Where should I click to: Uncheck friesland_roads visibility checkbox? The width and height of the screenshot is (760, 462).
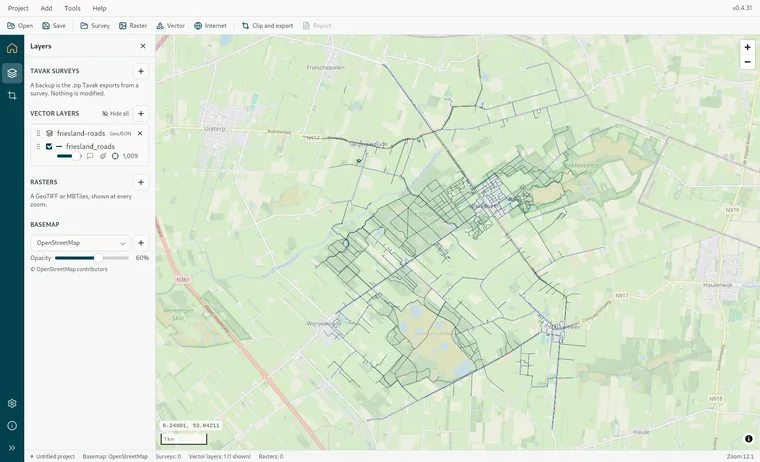tap(49, 146)
